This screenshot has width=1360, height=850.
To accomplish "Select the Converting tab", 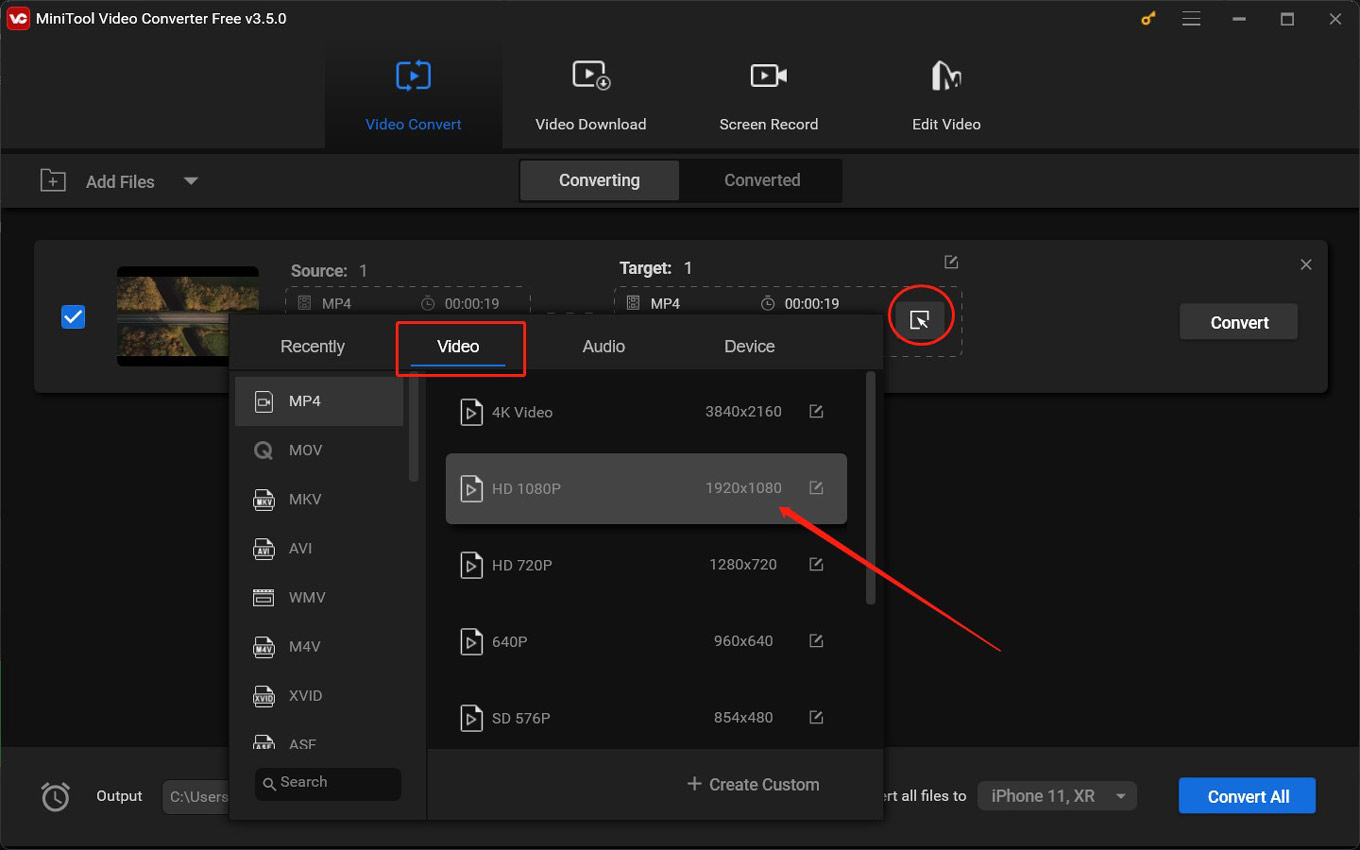I will 599,180.
